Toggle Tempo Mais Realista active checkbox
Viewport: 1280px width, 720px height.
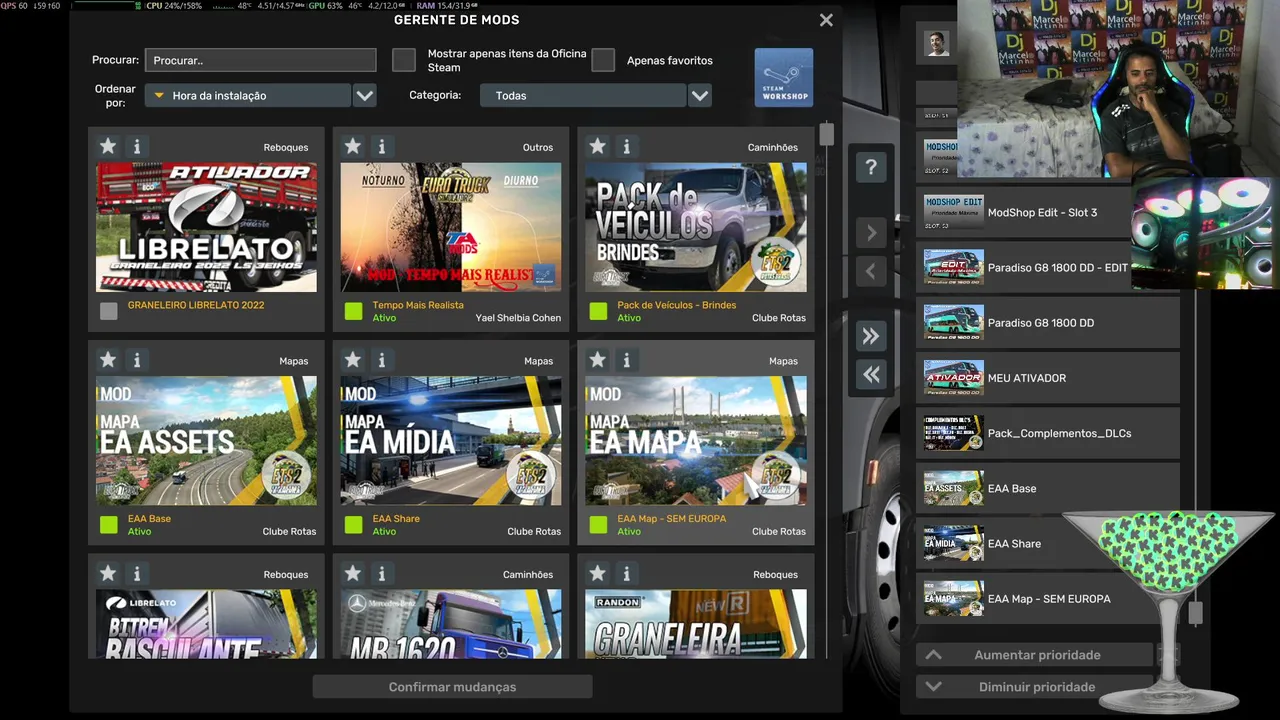tap(353, 311)
